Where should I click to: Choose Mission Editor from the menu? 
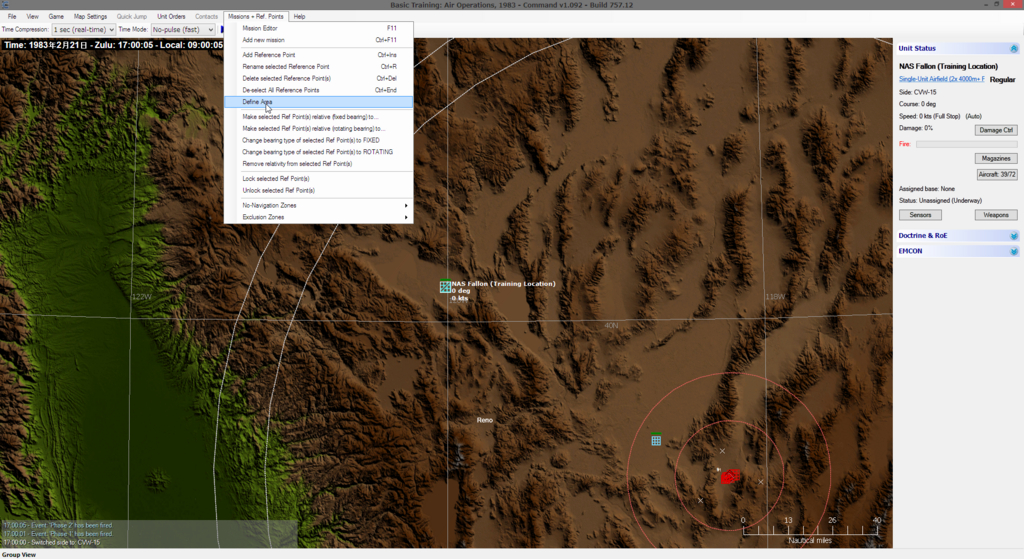point(319,28)
